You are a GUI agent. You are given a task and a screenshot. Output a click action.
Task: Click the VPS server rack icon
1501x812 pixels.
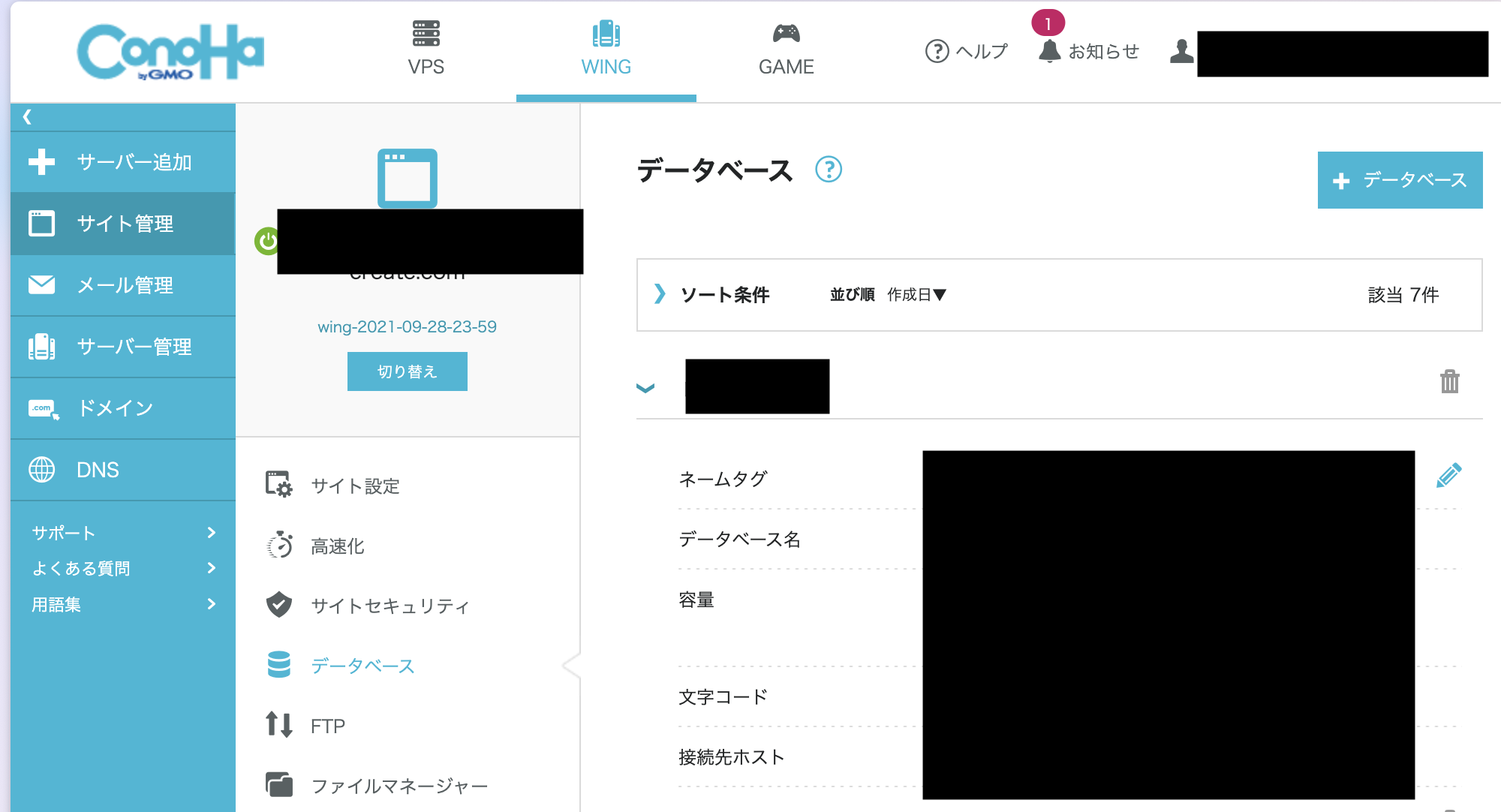coord(426,33)
